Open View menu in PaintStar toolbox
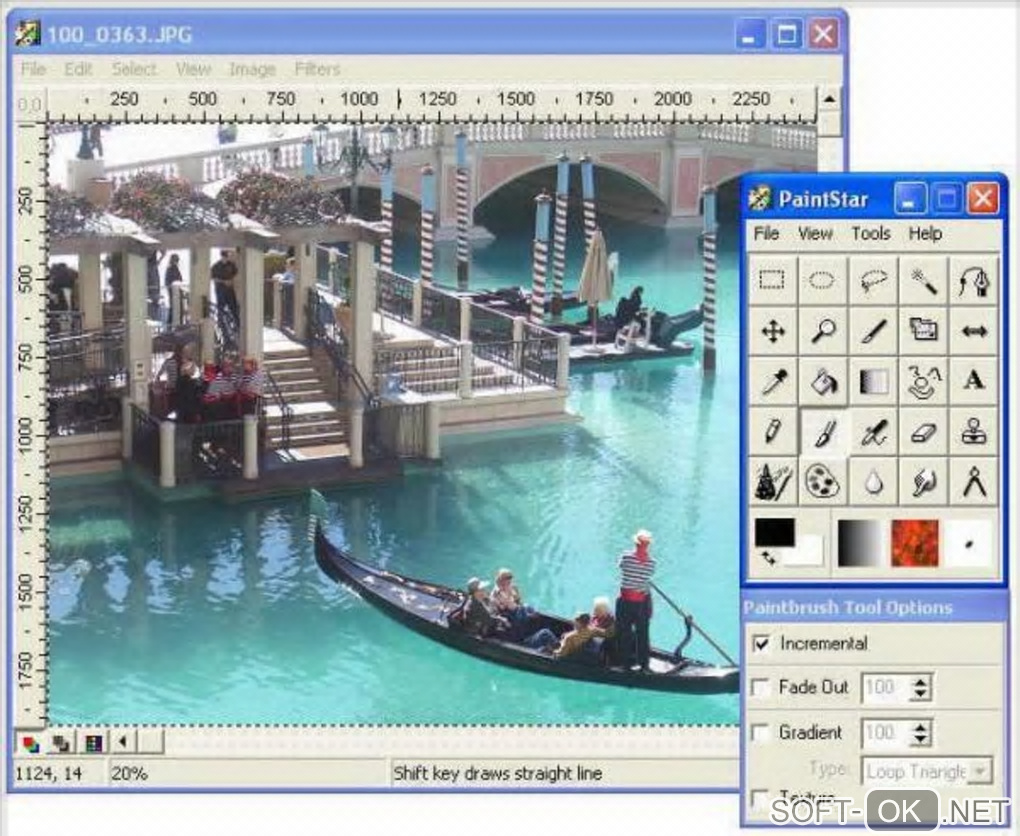Viewport: 1020px width, 836px height. (x=815, y=233)
